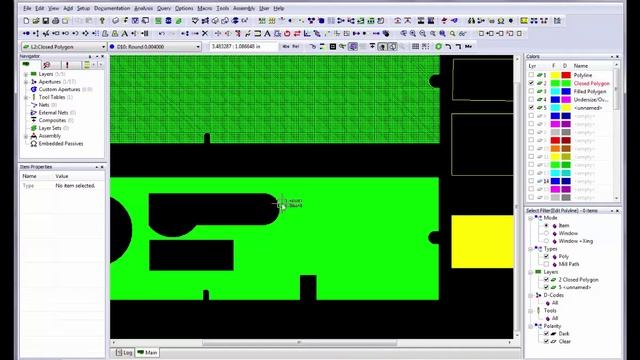Collapse the Polarity group in Select Filter
This screenshot has height=360, width=640.
(530, 327)
